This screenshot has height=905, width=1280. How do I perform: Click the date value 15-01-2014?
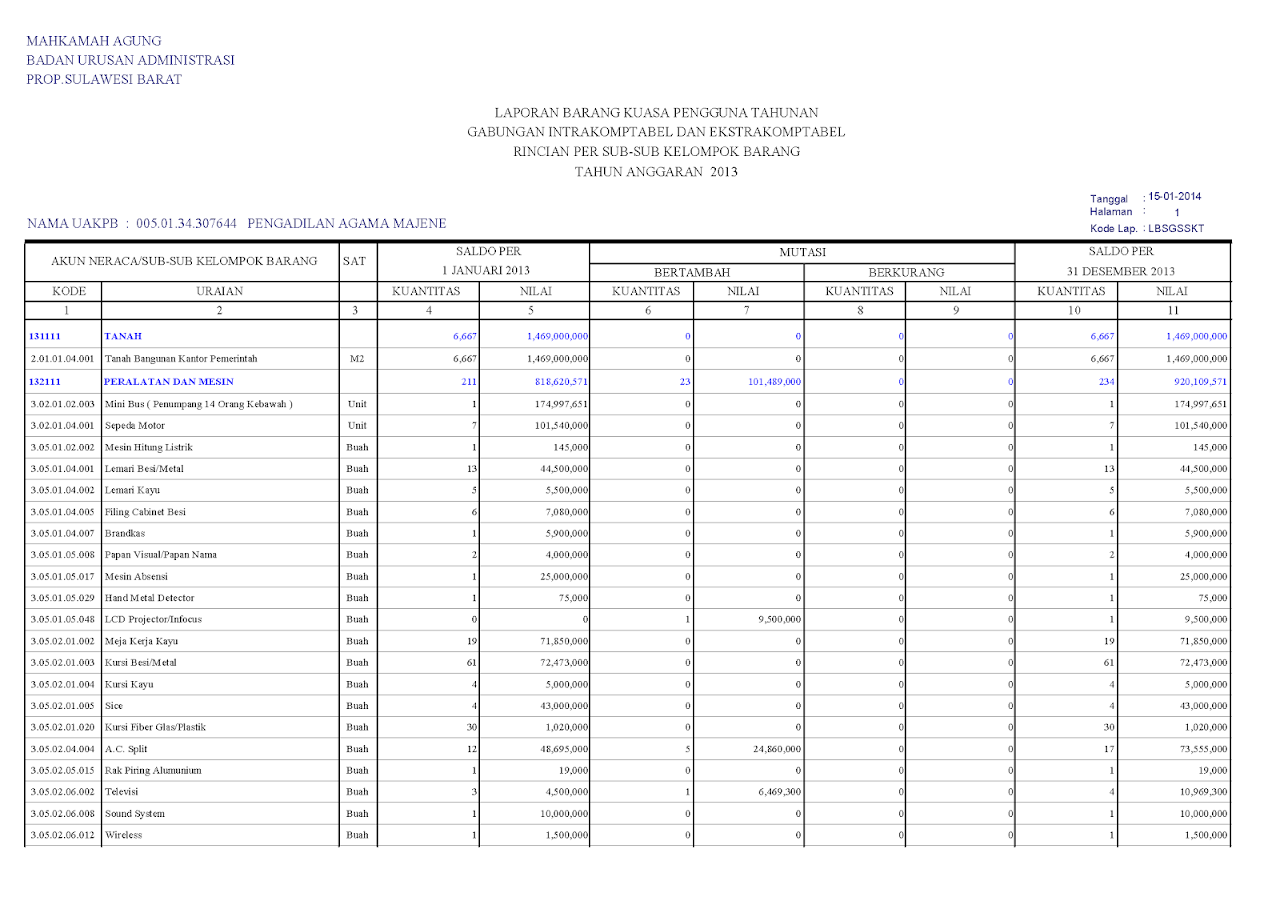(x=1175, y=197)
